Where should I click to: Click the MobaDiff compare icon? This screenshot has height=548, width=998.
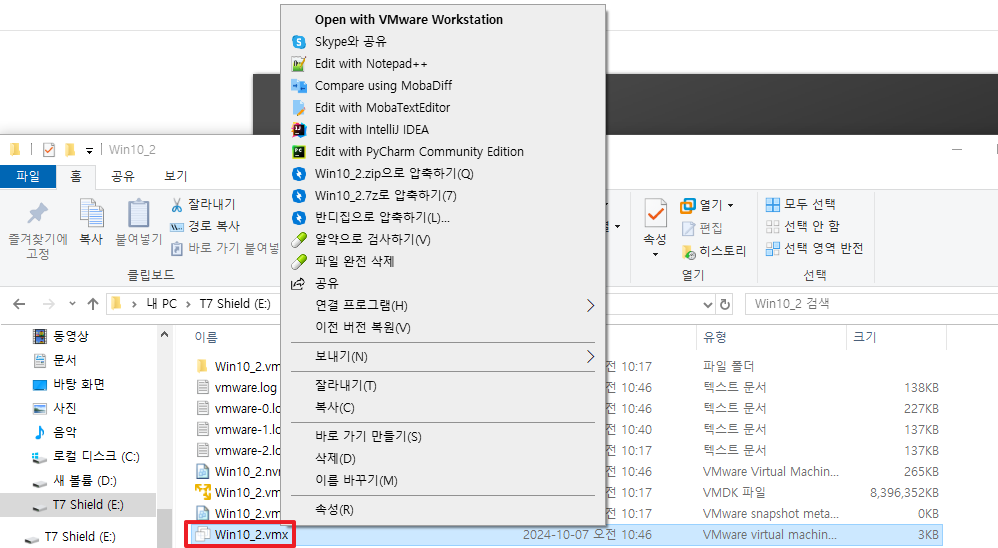tap(299, 86)
